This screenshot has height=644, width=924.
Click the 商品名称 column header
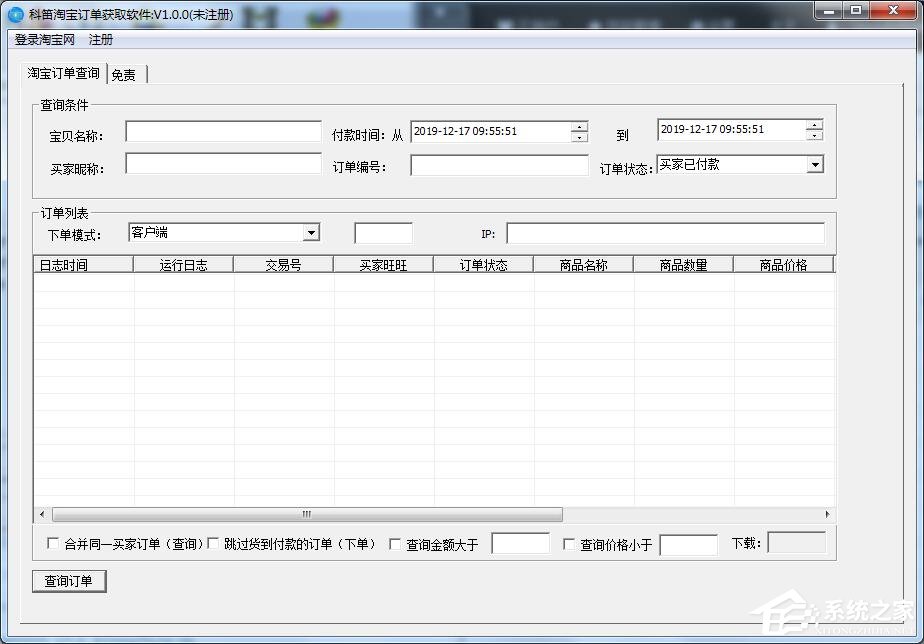tap(583, 265)
